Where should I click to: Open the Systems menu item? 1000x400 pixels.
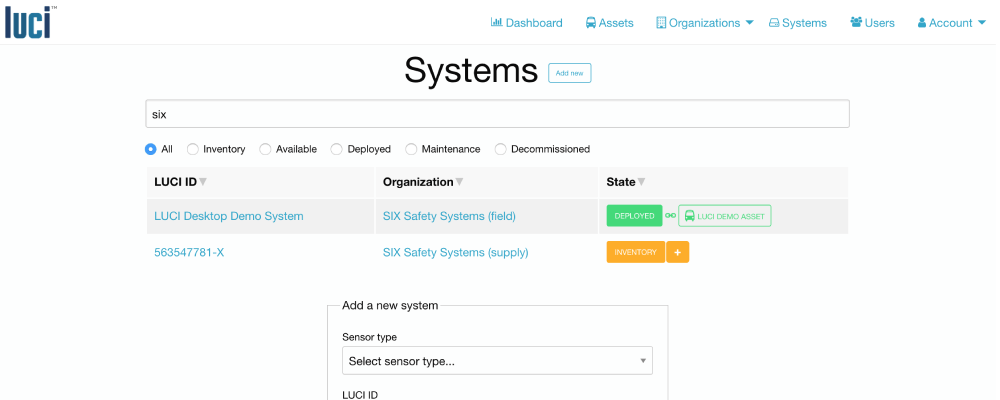pos(798,23)
